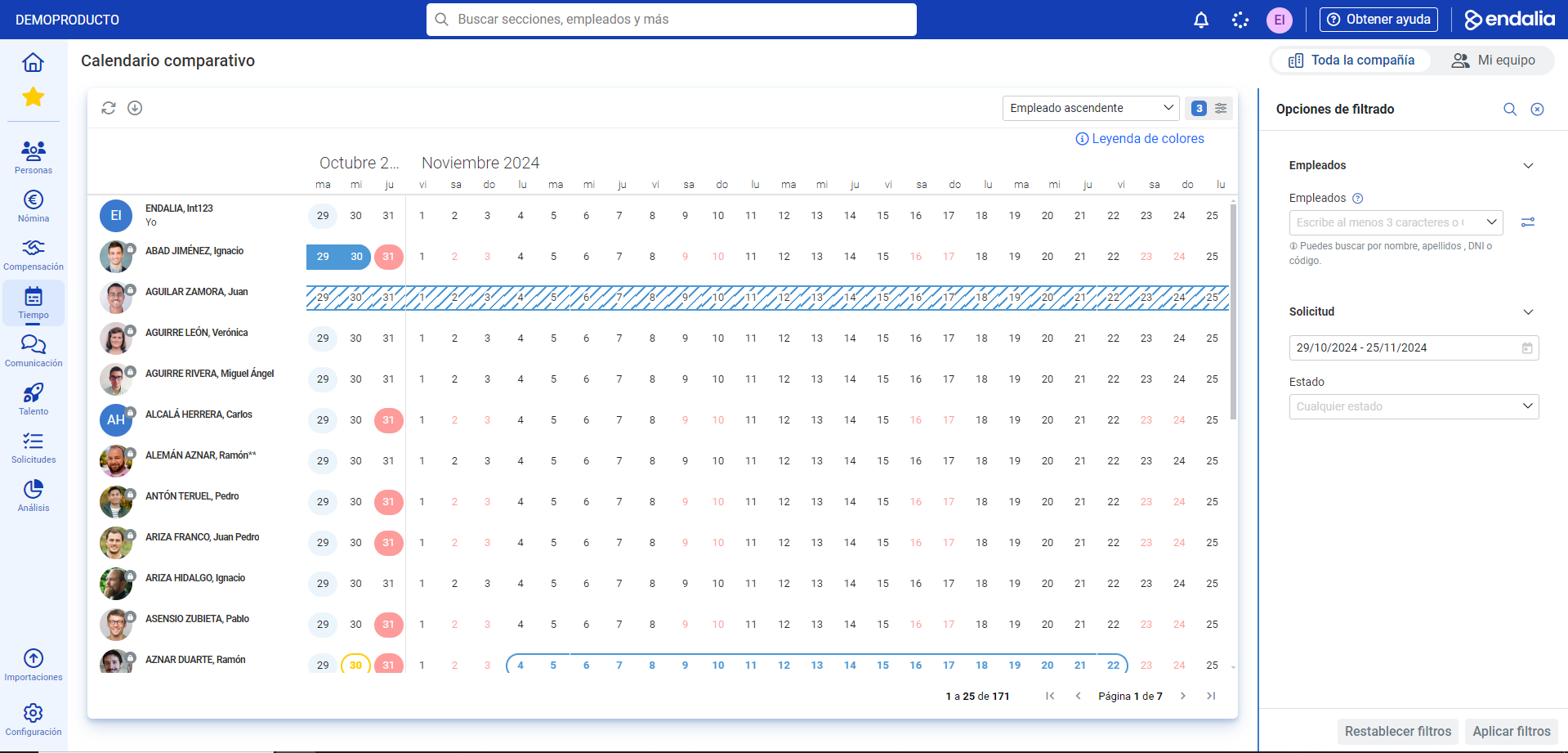Open the Cualquier estado dropdown
Viewport: 1568px width, 753px height.
tap(1414, 406)
